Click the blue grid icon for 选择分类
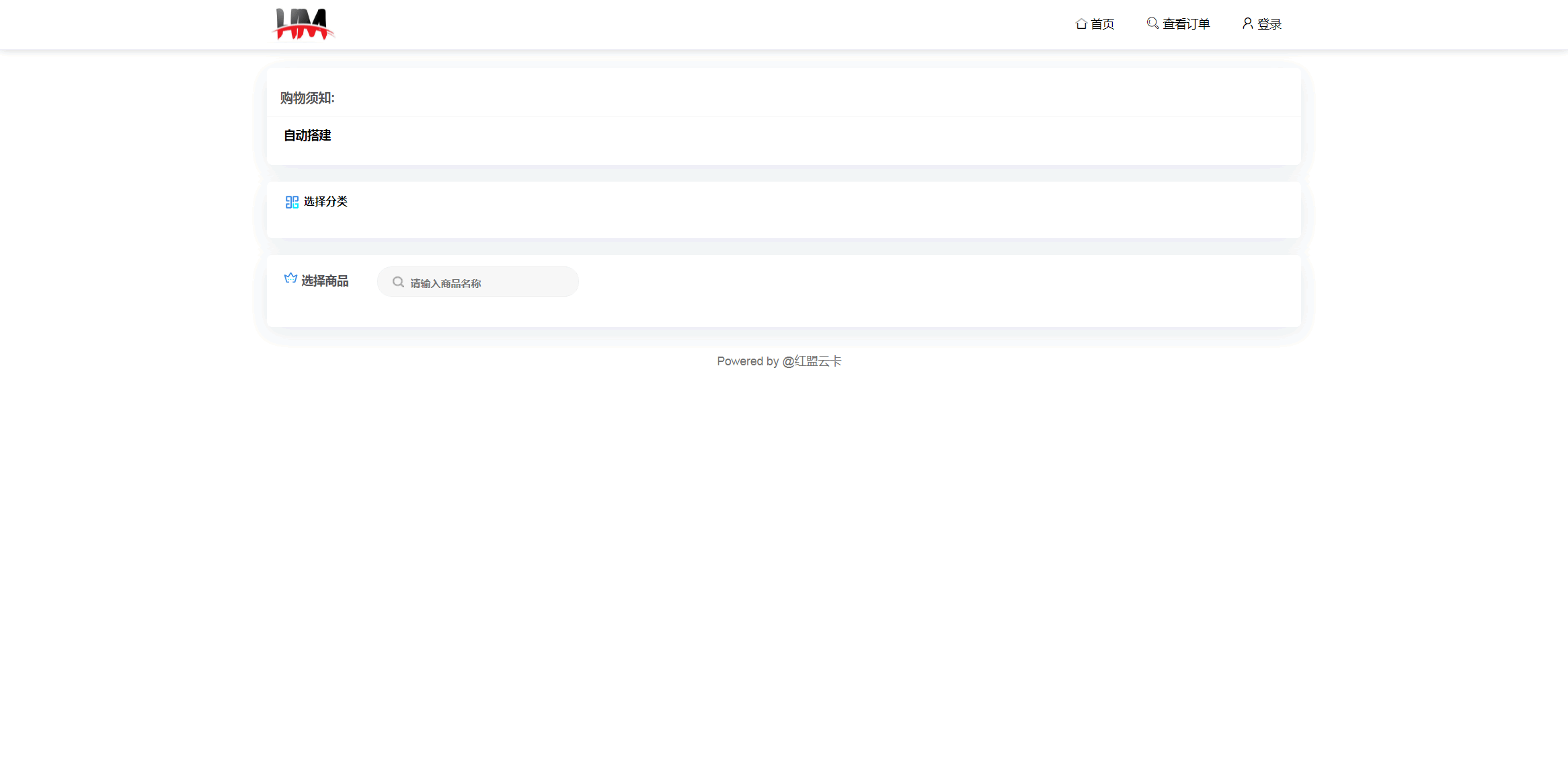 coord(292,202)
